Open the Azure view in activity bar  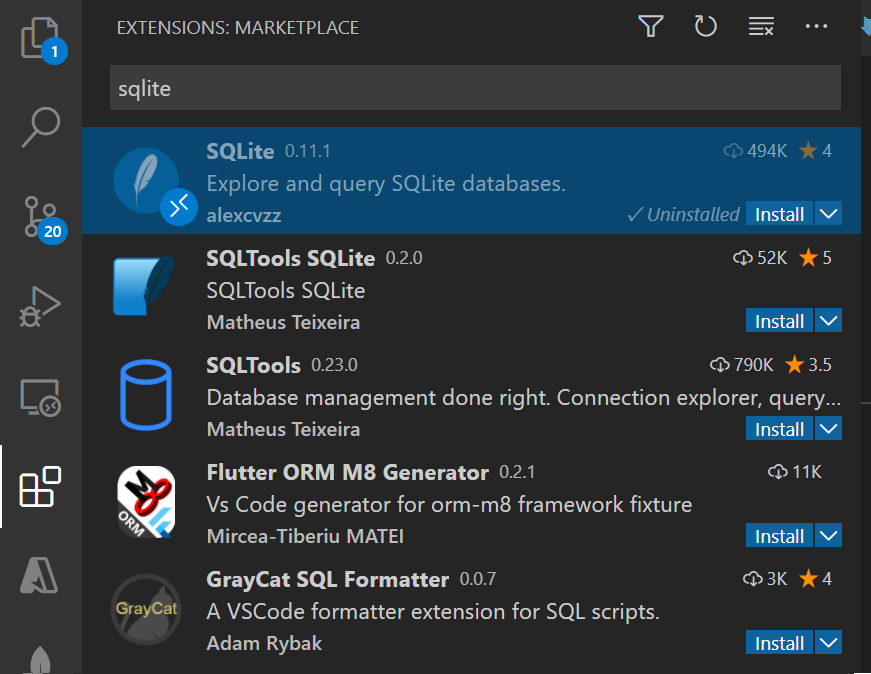39,575
